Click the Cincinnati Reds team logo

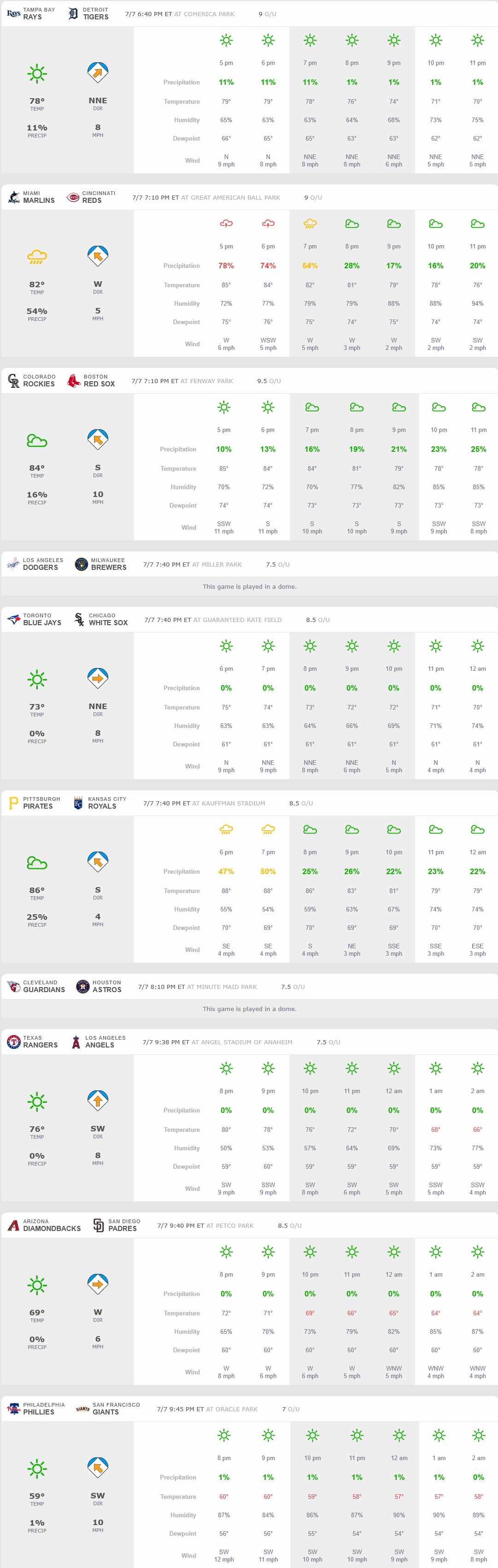click(73, 197)
